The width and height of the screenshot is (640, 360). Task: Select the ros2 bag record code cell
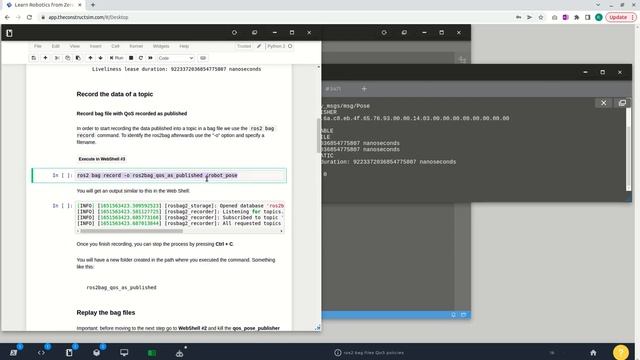tap(181, 176)
